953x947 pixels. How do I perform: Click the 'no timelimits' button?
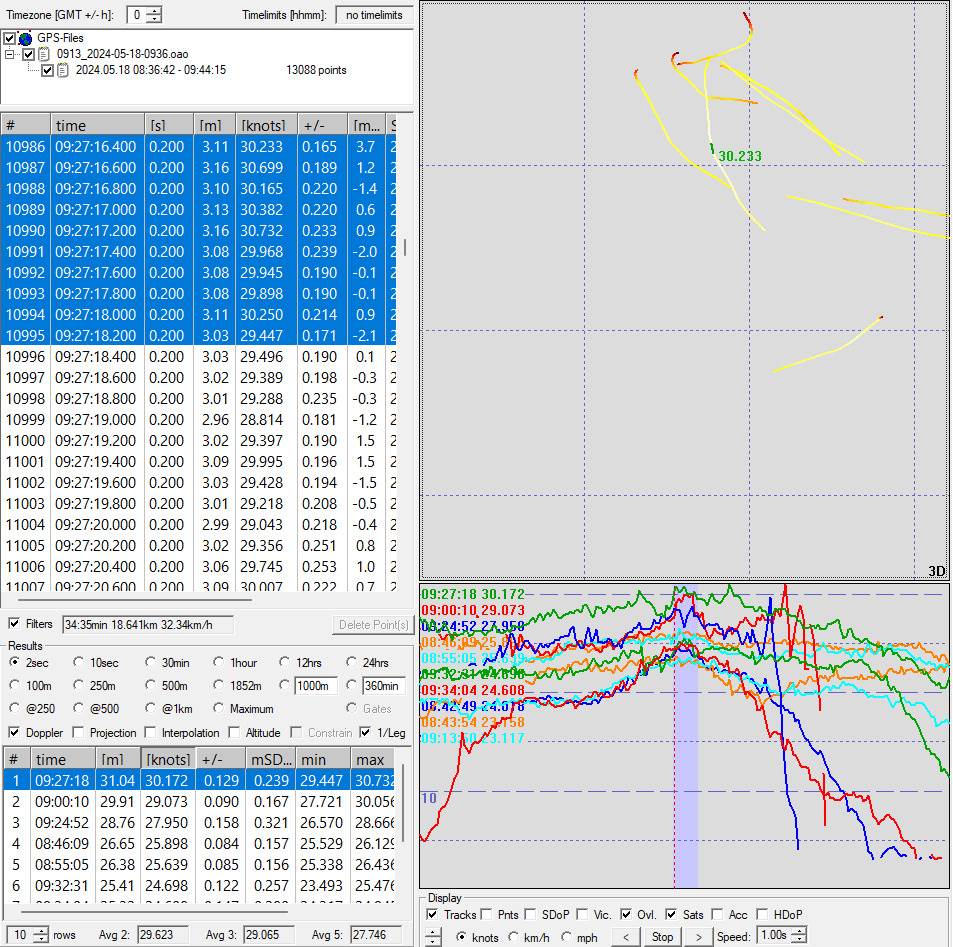coord(375,16)
